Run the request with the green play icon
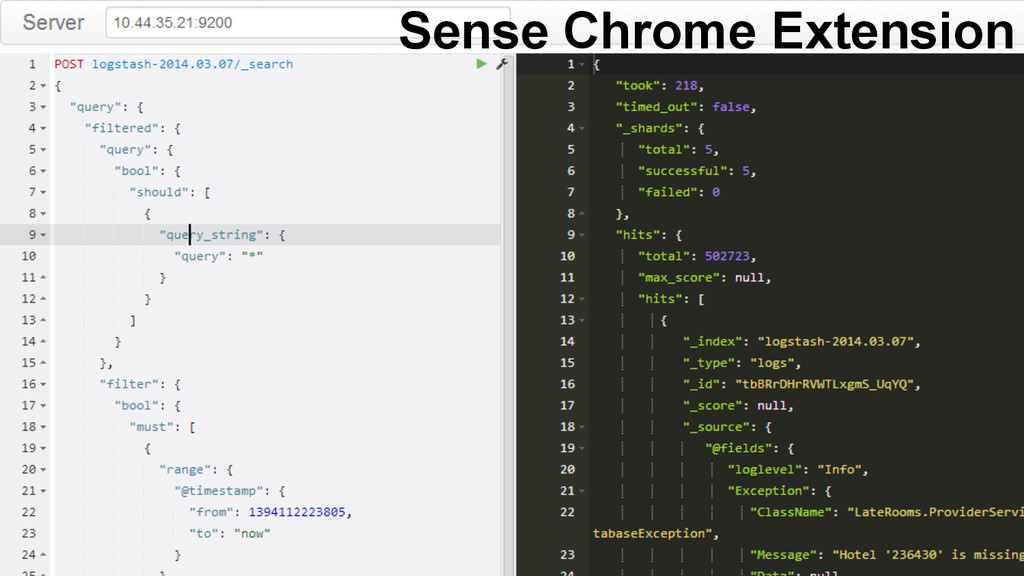The height and width of the screenshot is (576, 1024). (x=481, y=64)
